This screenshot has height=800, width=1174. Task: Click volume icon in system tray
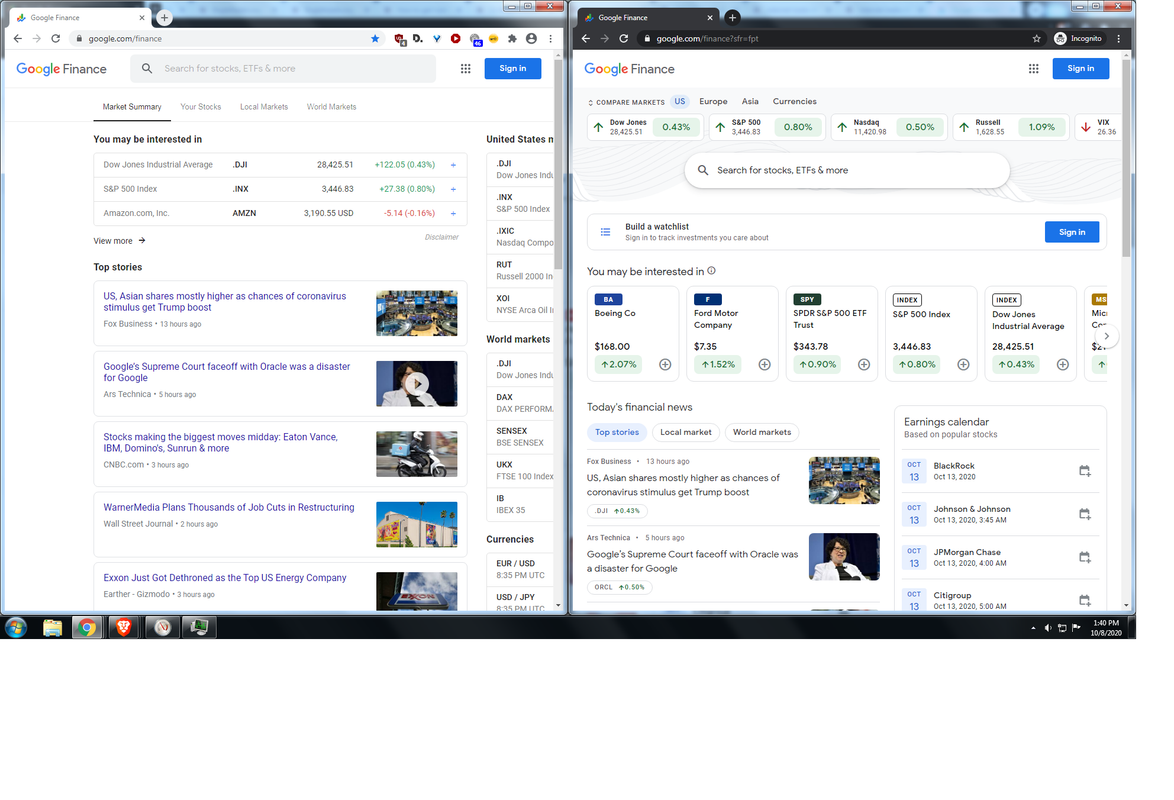click(1047, 628)
